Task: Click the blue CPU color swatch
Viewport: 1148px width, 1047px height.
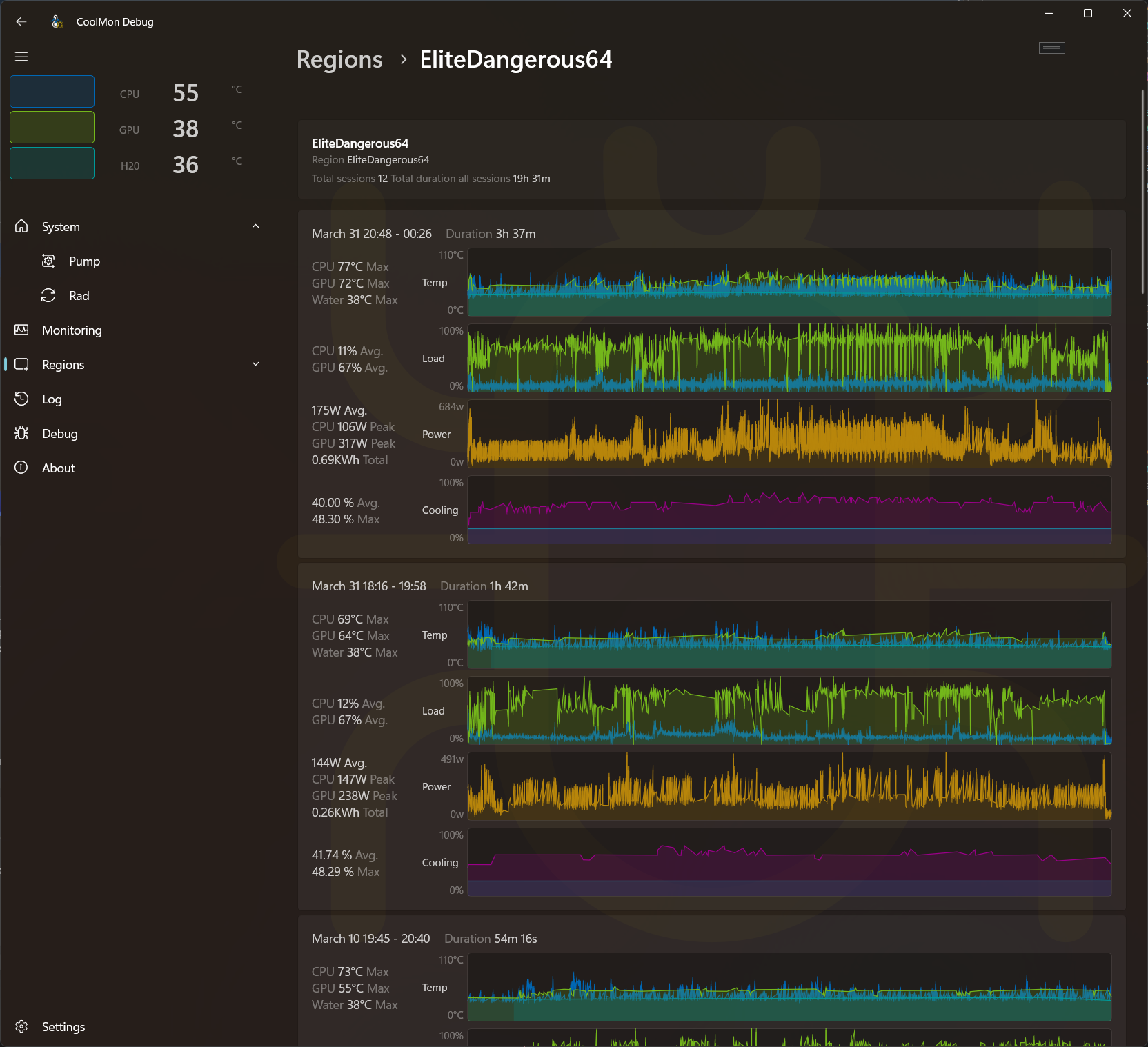Action: (52, 91)
